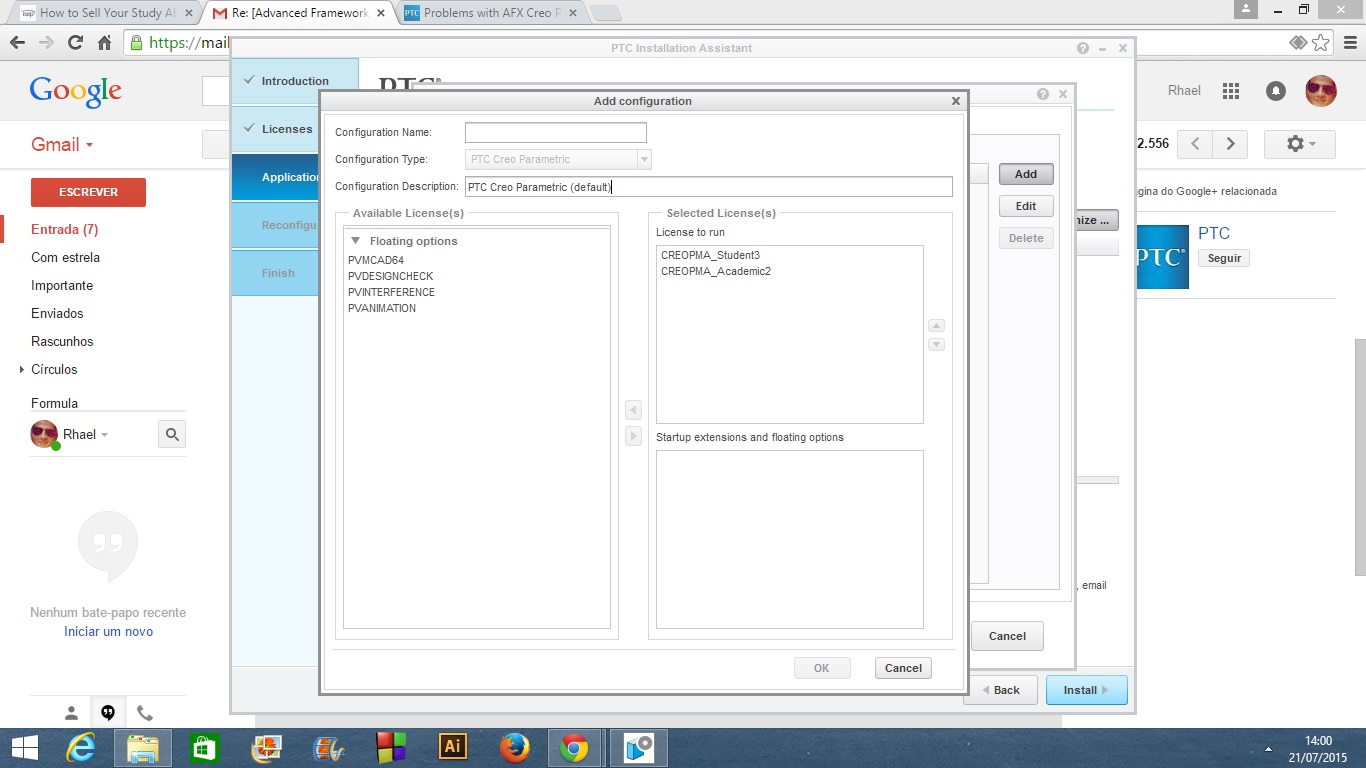Click the ESCREVER compose button
The width and height of the screenshot is (1366, 768).
(x=88, y=192)
